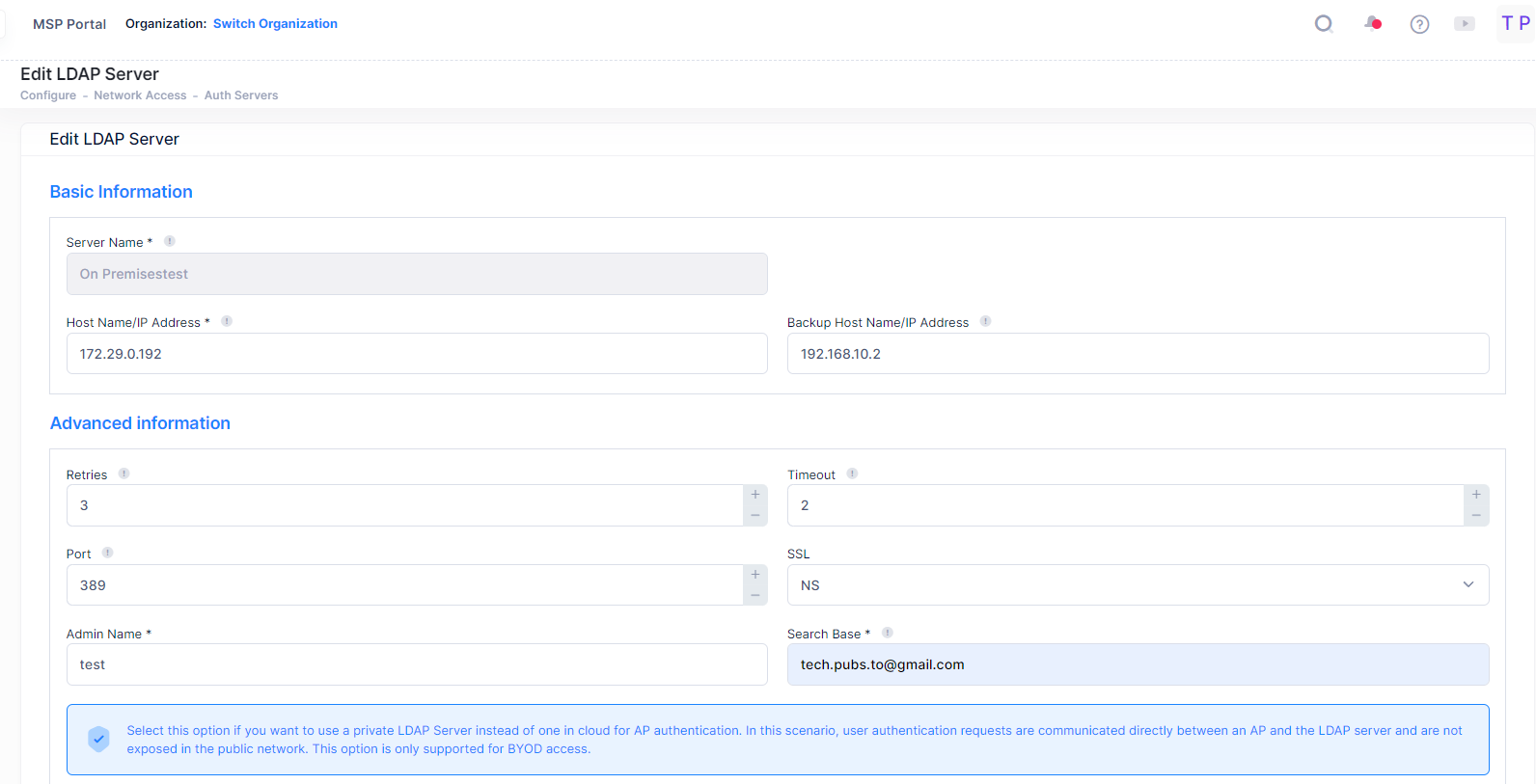Open the Switch Organization link
The image size is (1536, 784).
(x=275, y=23)
